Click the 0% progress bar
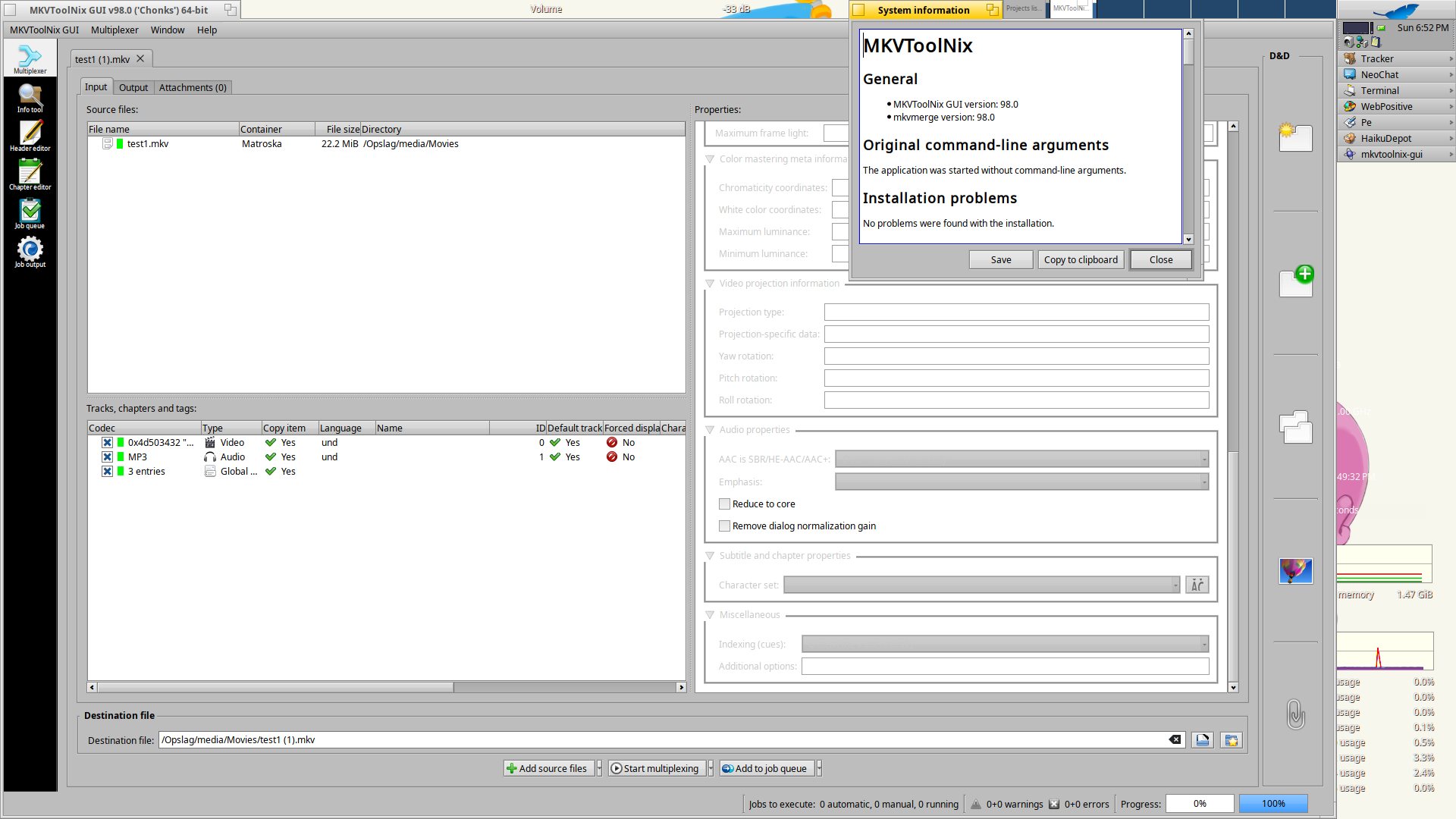The height and width of the screenshot is (819, 1456). tap(1200, 803)
